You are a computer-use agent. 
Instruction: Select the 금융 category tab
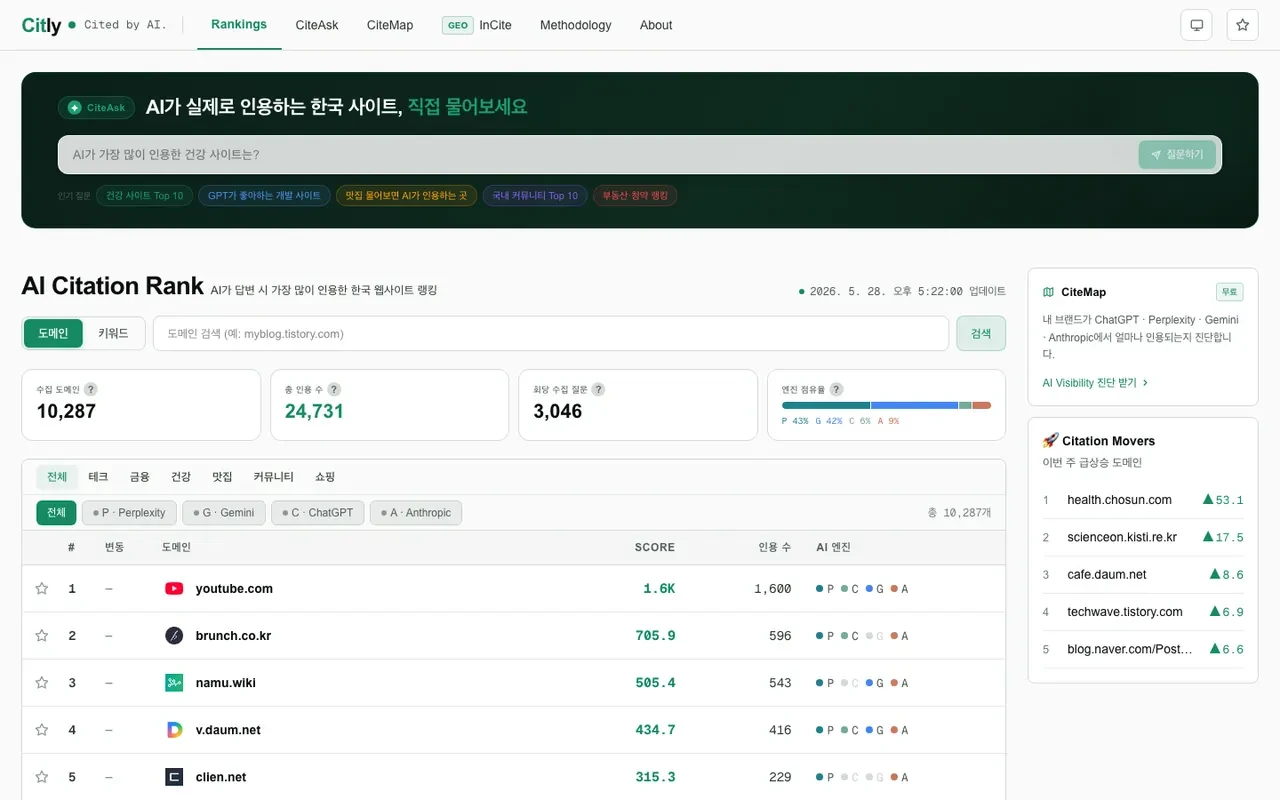click(139, 477)
